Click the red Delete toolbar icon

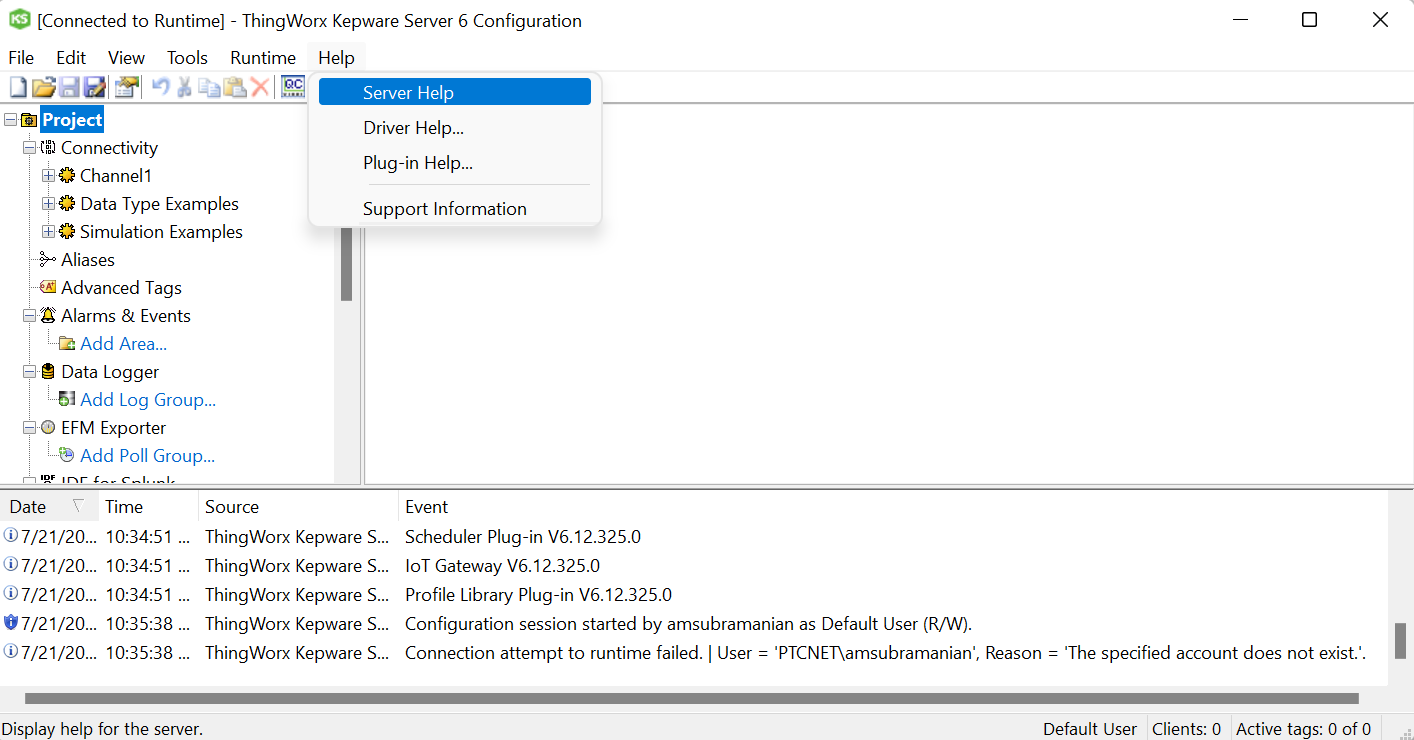tap(260, 87)
